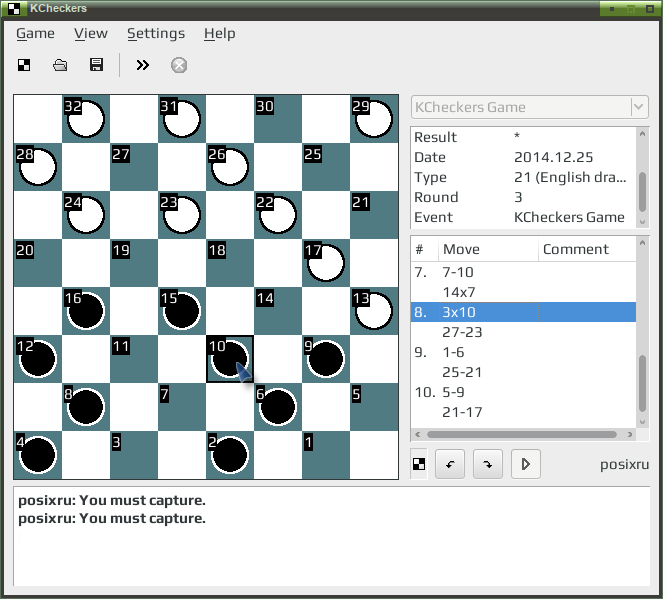Select the black piece on square 16
This screenshot has height=599, width=663.
coord(86,311)
